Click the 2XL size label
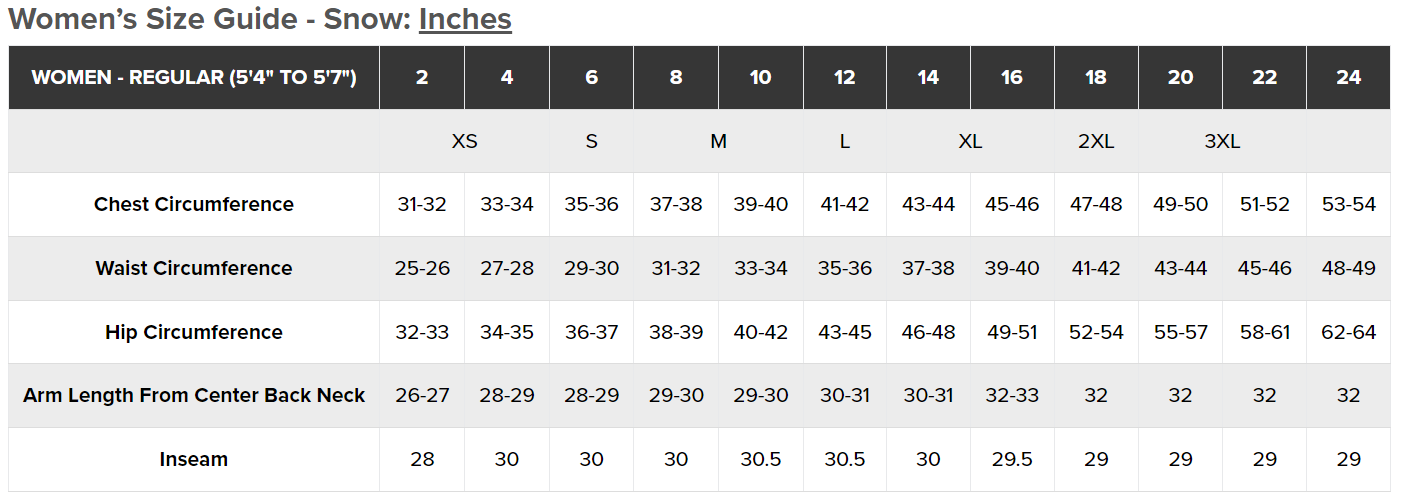Viewport: 1401px width, 501px height. pyautogui.click(x=1096, y=141)
